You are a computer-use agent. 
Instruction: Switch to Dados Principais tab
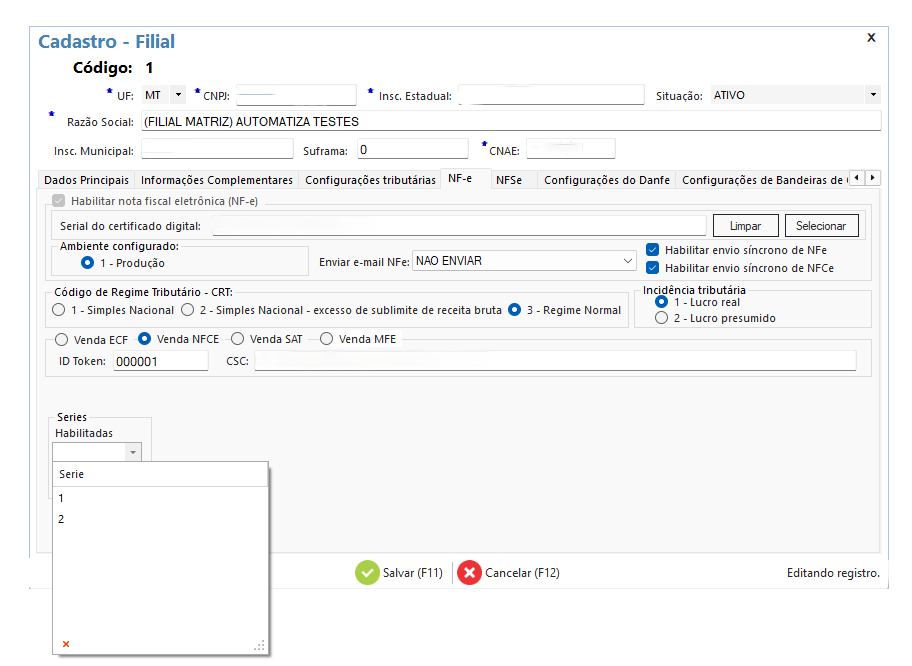[x=86, y=180]
